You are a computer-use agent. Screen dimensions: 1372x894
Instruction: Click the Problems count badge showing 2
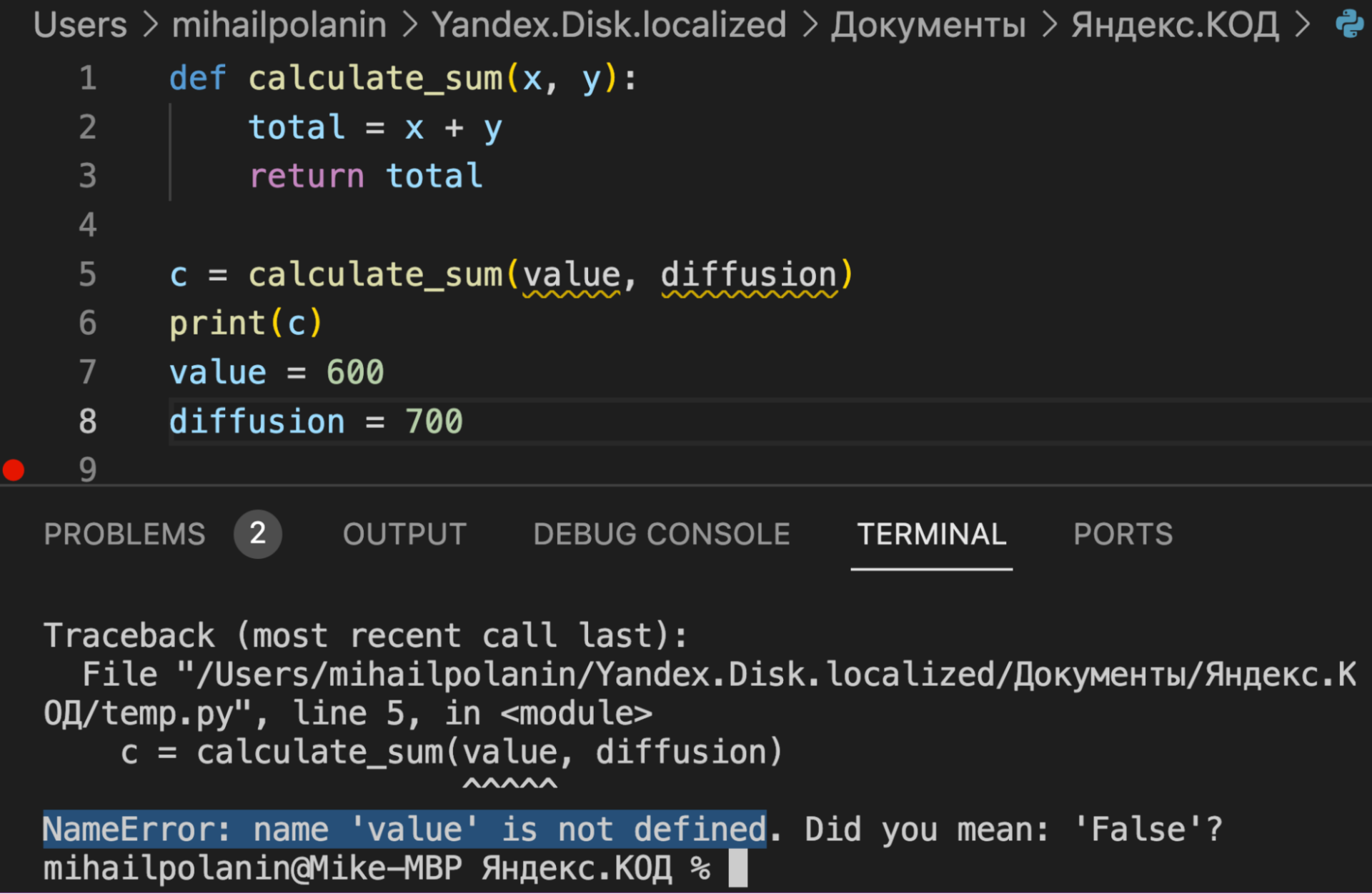pyautogui.click(x=258, y=534)
